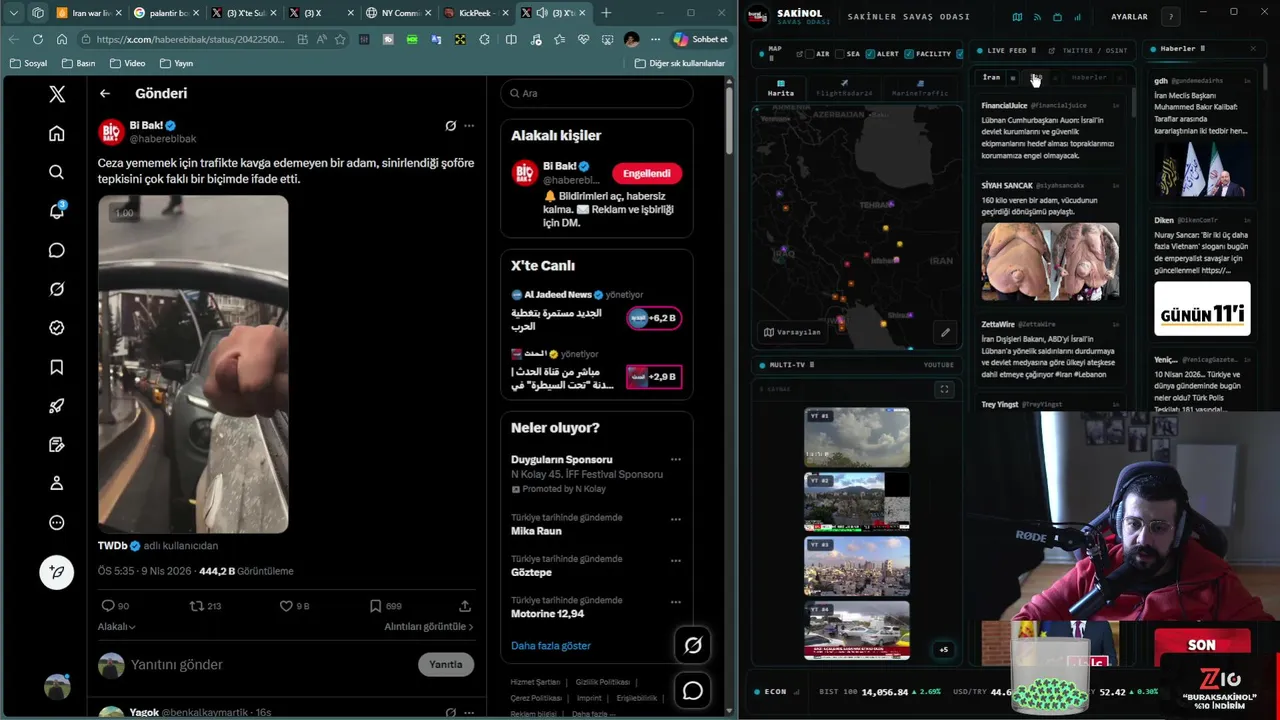Click the fullscreen icon in Multi-TV panel
This screenshot has width=1280, height=720.
click(944, 389)
